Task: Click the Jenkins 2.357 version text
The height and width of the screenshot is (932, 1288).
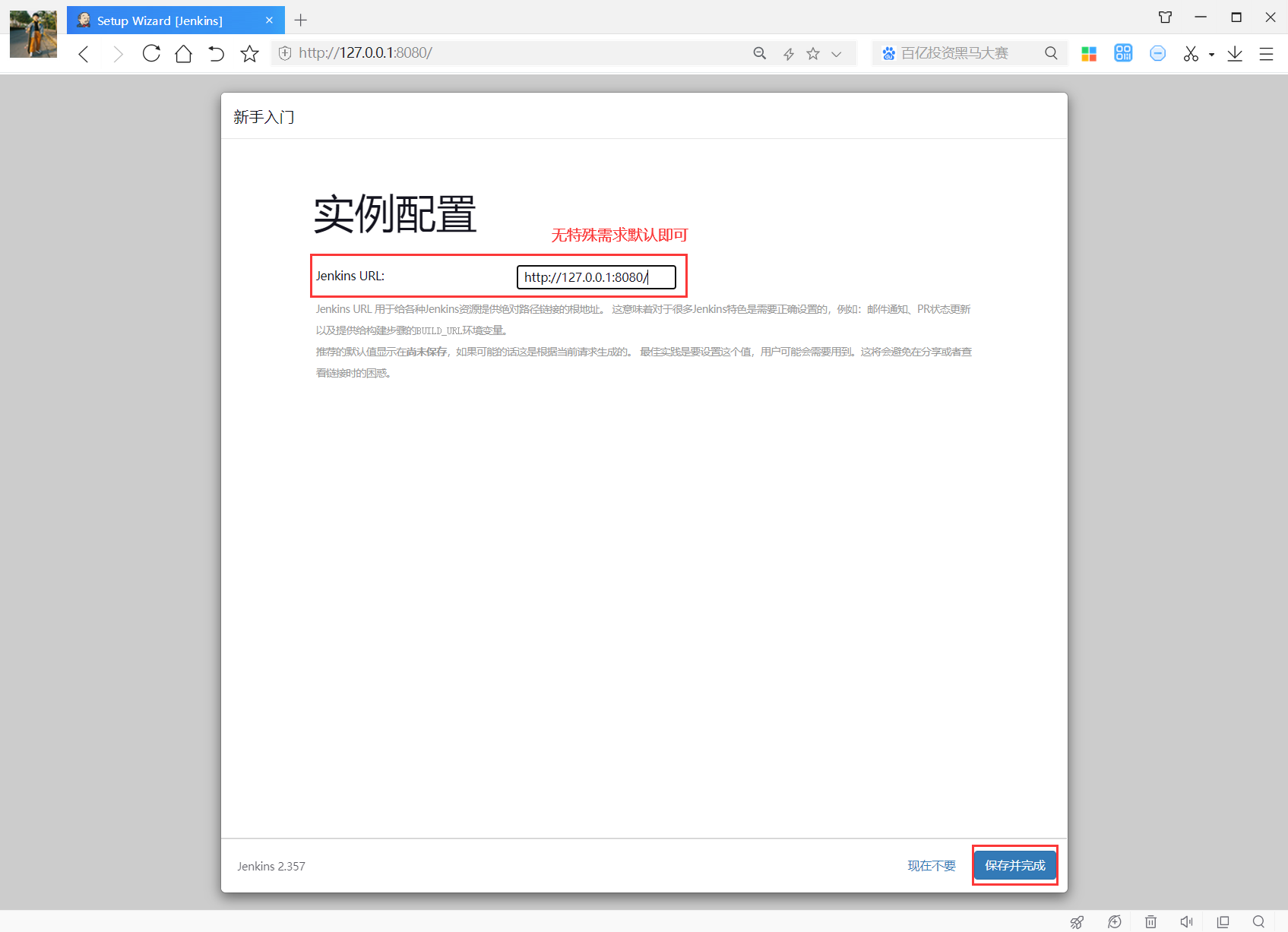Action: pos(271,866)
